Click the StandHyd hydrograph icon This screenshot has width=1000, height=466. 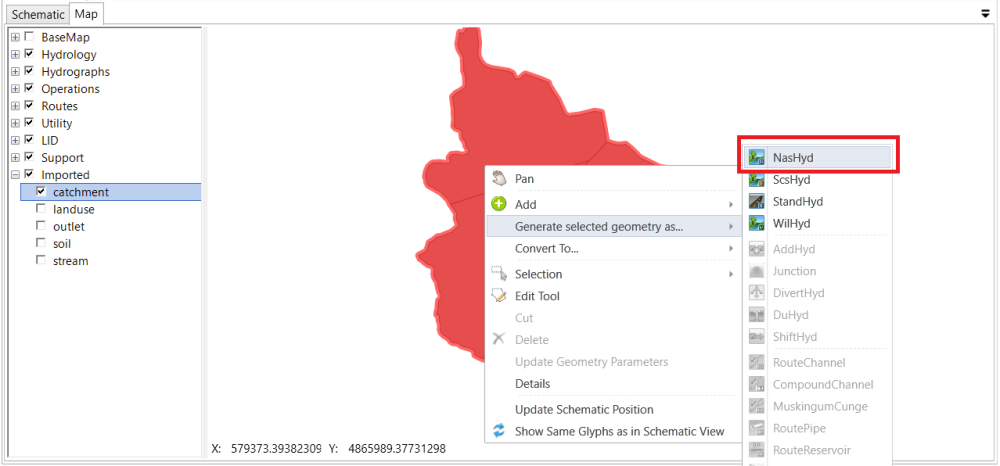pos(757,202)
